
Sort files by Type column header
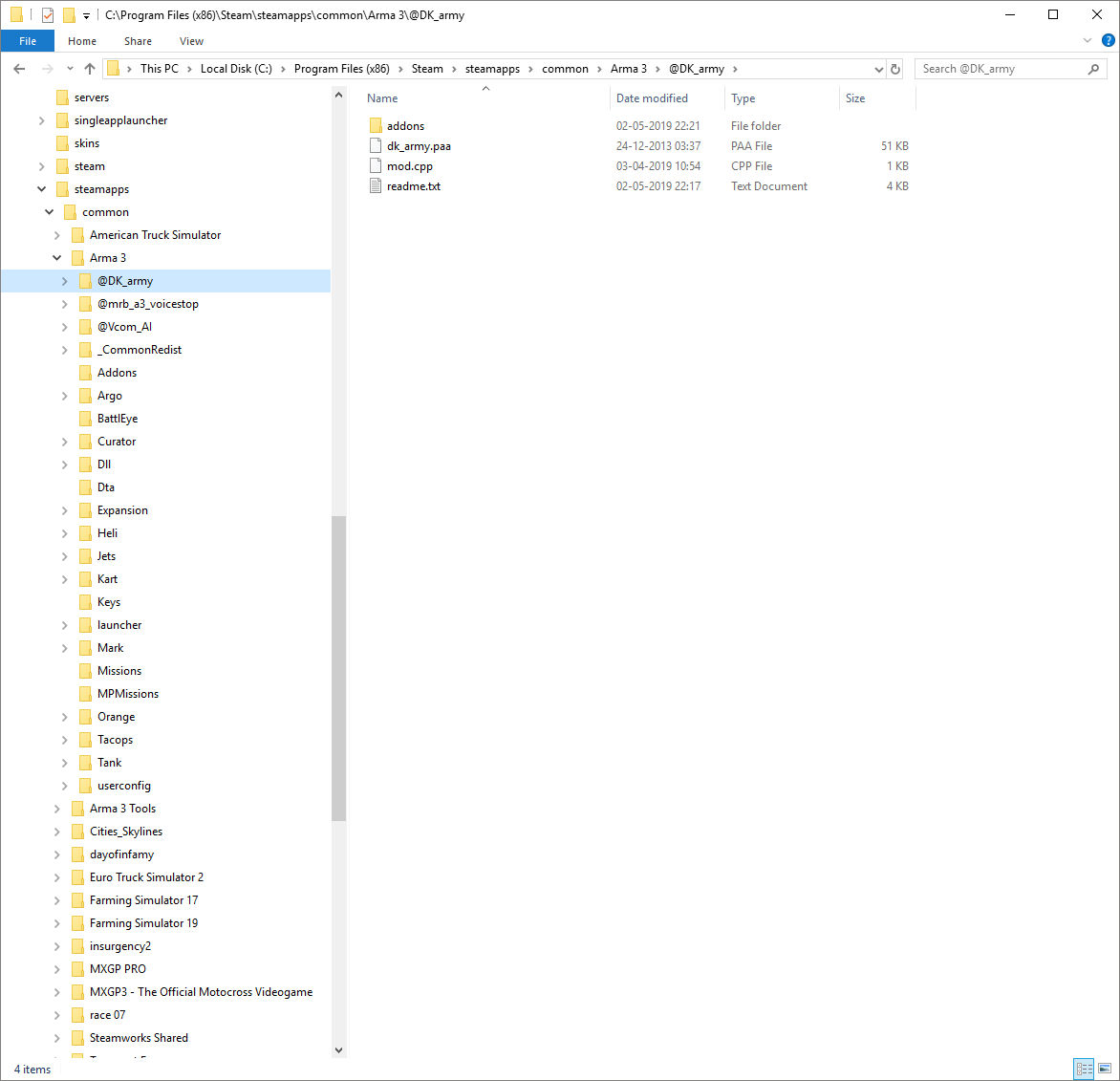(782, 98)
